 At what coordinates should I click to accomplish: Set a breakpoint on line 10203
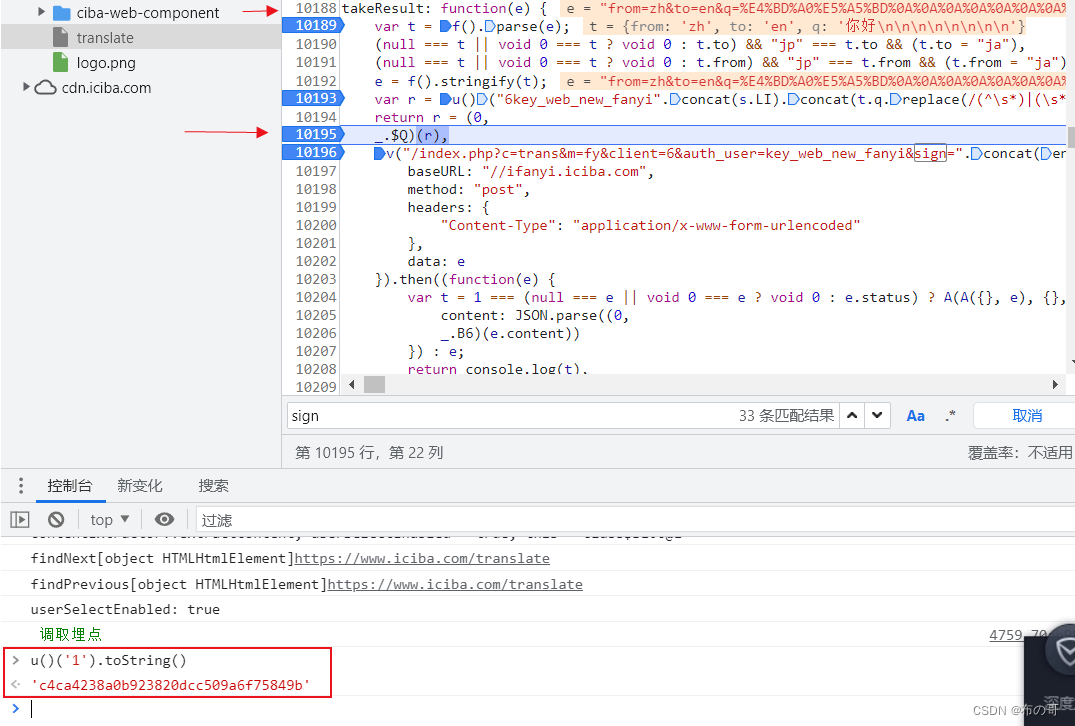pos(315,279)
